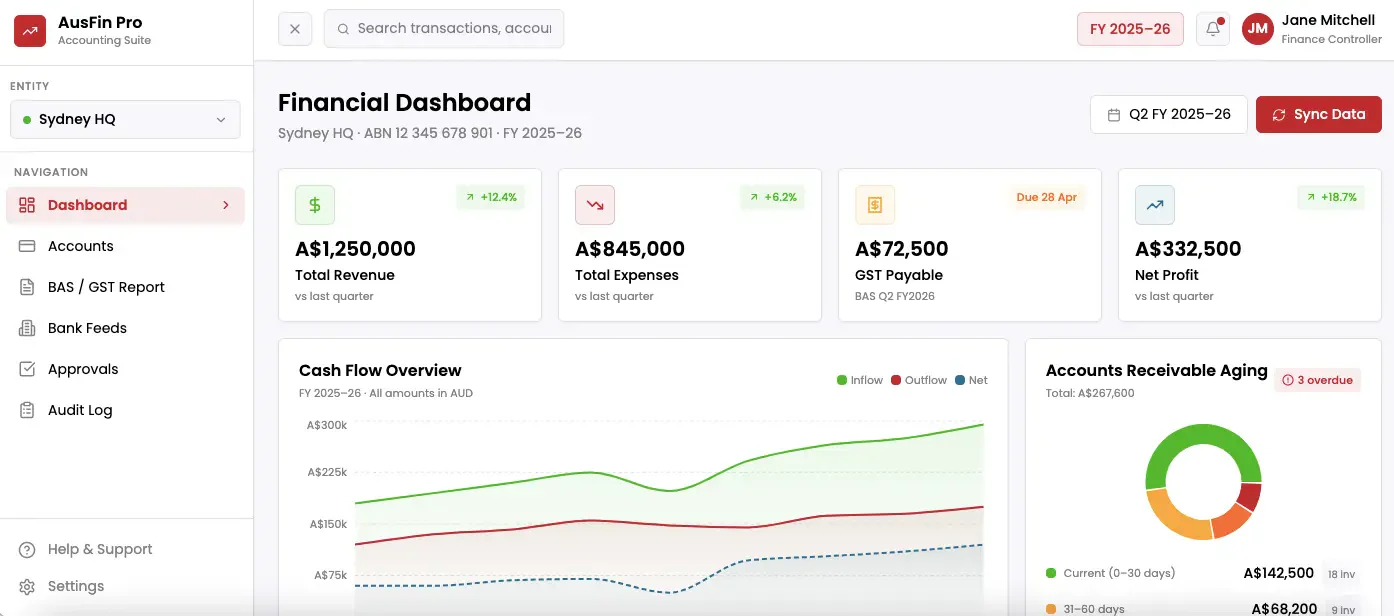Click the A$332,500 net profit value
Screen dimensions: 1394x616
tap(1188, 249)
